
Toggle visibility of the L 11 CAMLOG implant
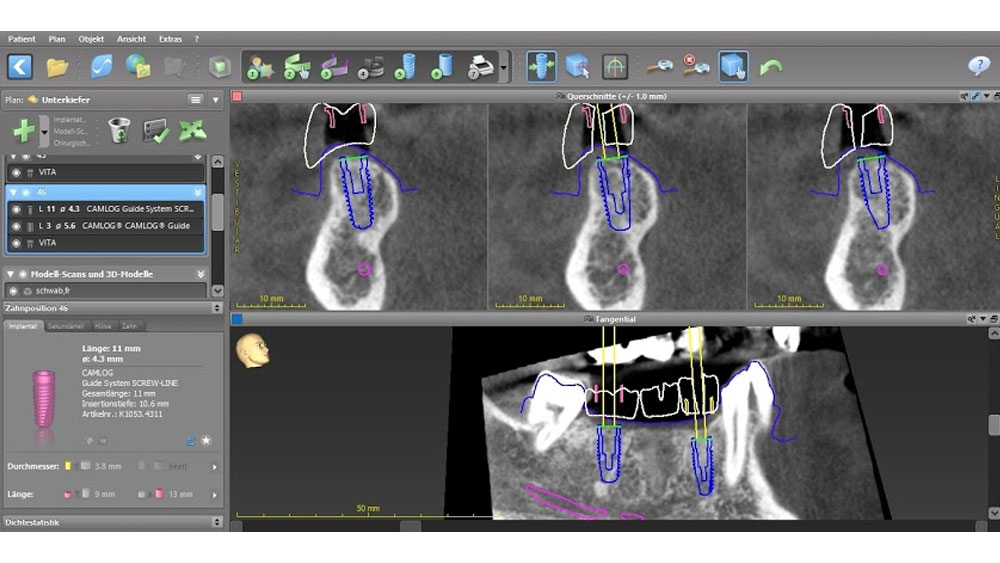[x=15, y=209]
